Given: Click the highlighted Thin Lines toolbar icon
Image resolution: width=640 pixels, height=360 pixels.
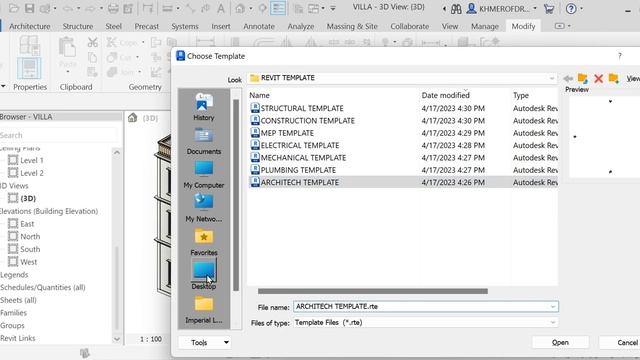Looking at the screenshot, I should (278, 8).
